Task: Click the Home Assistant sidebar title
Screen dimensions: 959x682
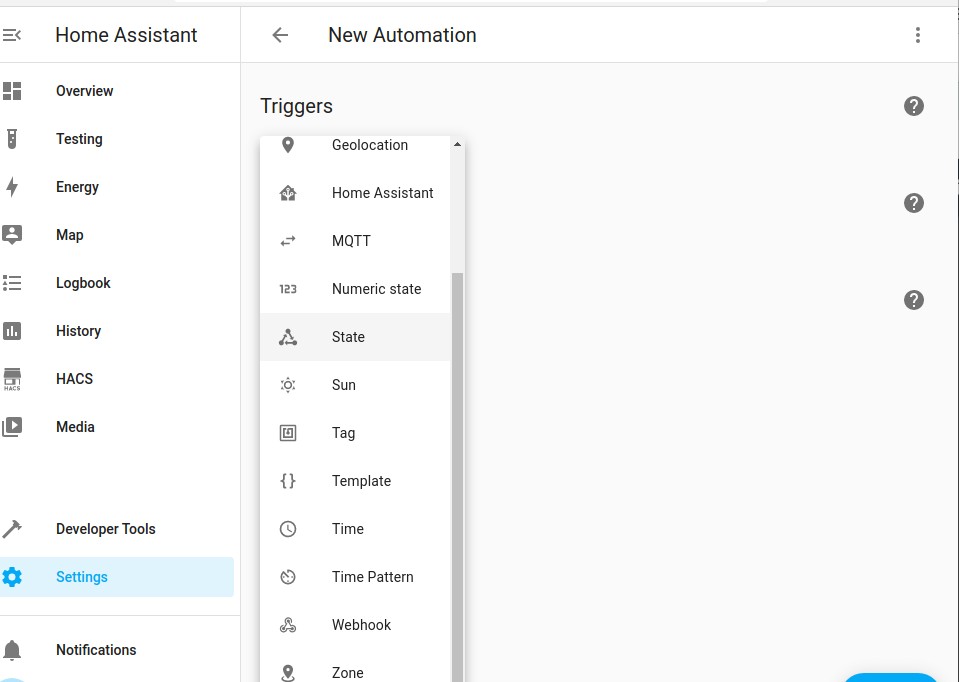Action: click(x=126, y=35)
